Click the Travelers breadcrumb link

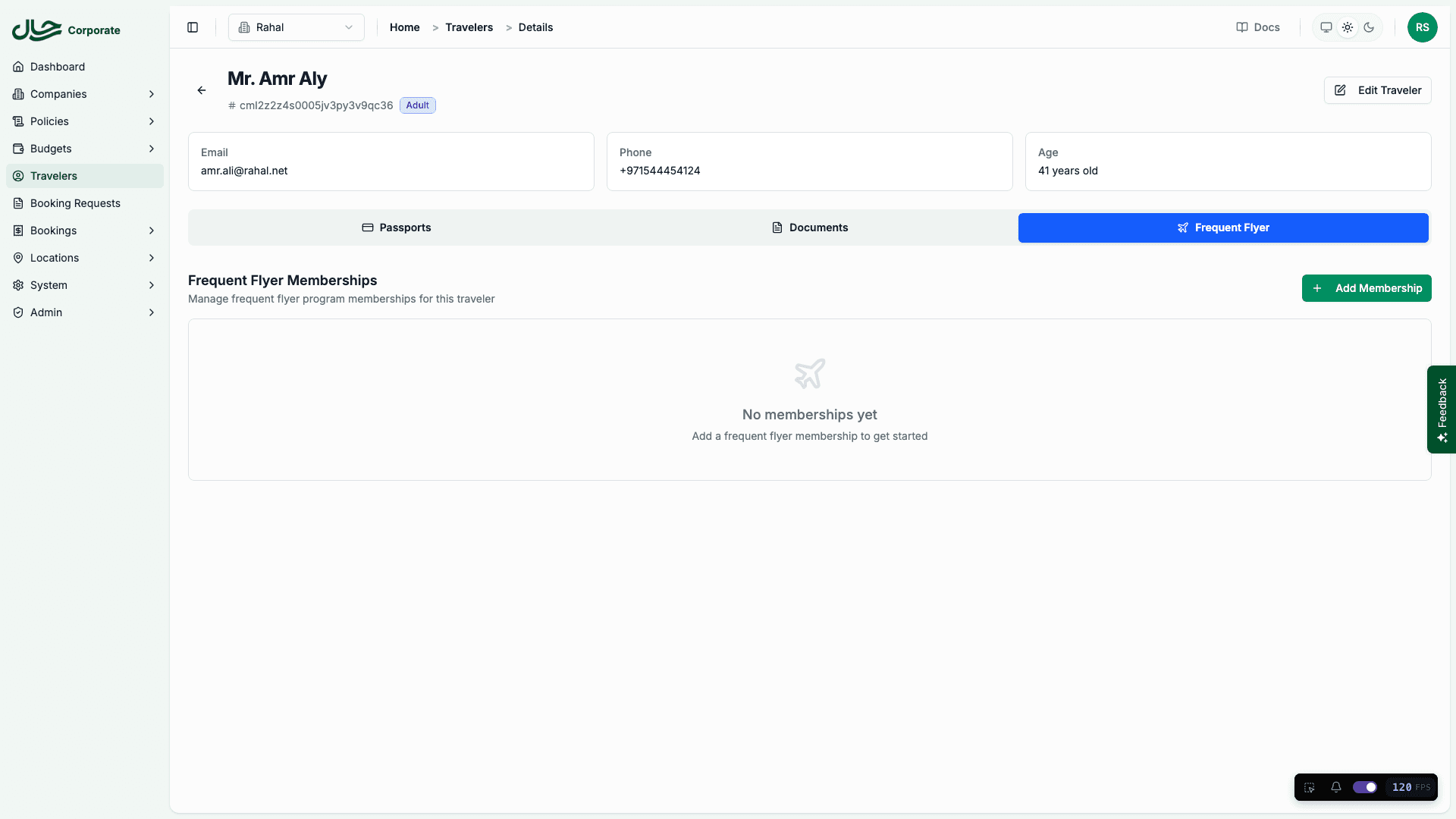point(469,27)
